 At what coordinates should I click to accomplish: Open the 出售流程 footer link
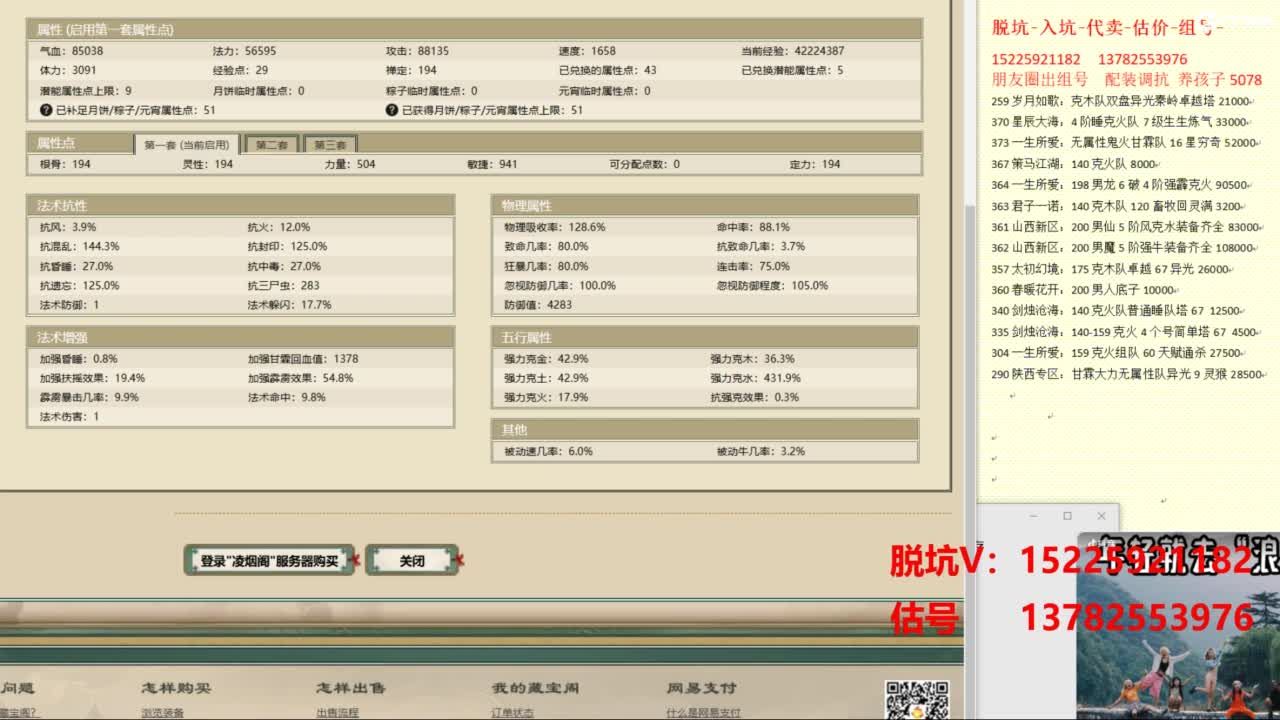(x=337, y=713)
